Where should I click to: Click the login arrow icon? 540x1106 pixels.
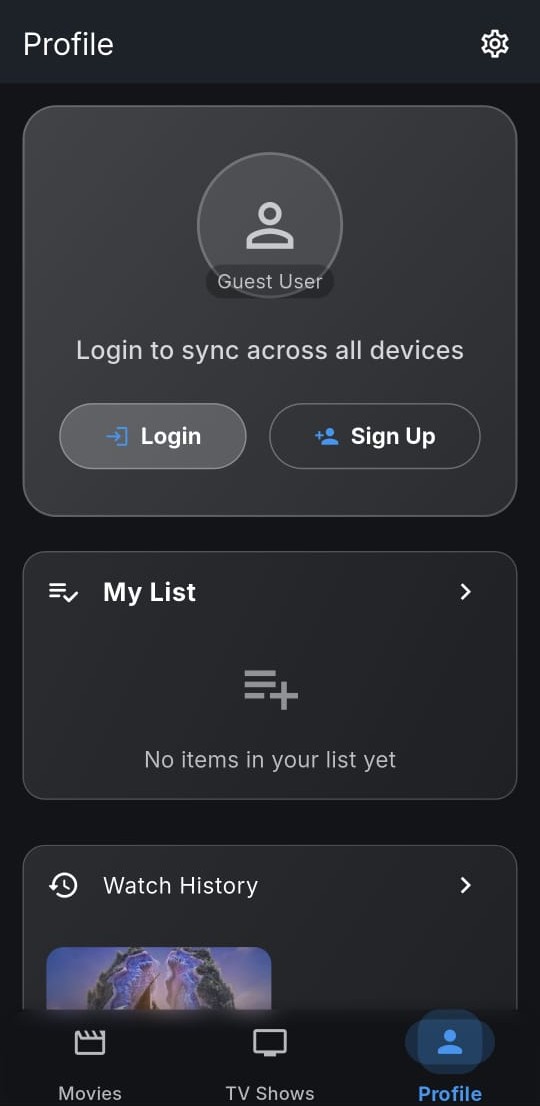[x=117, y=437]
